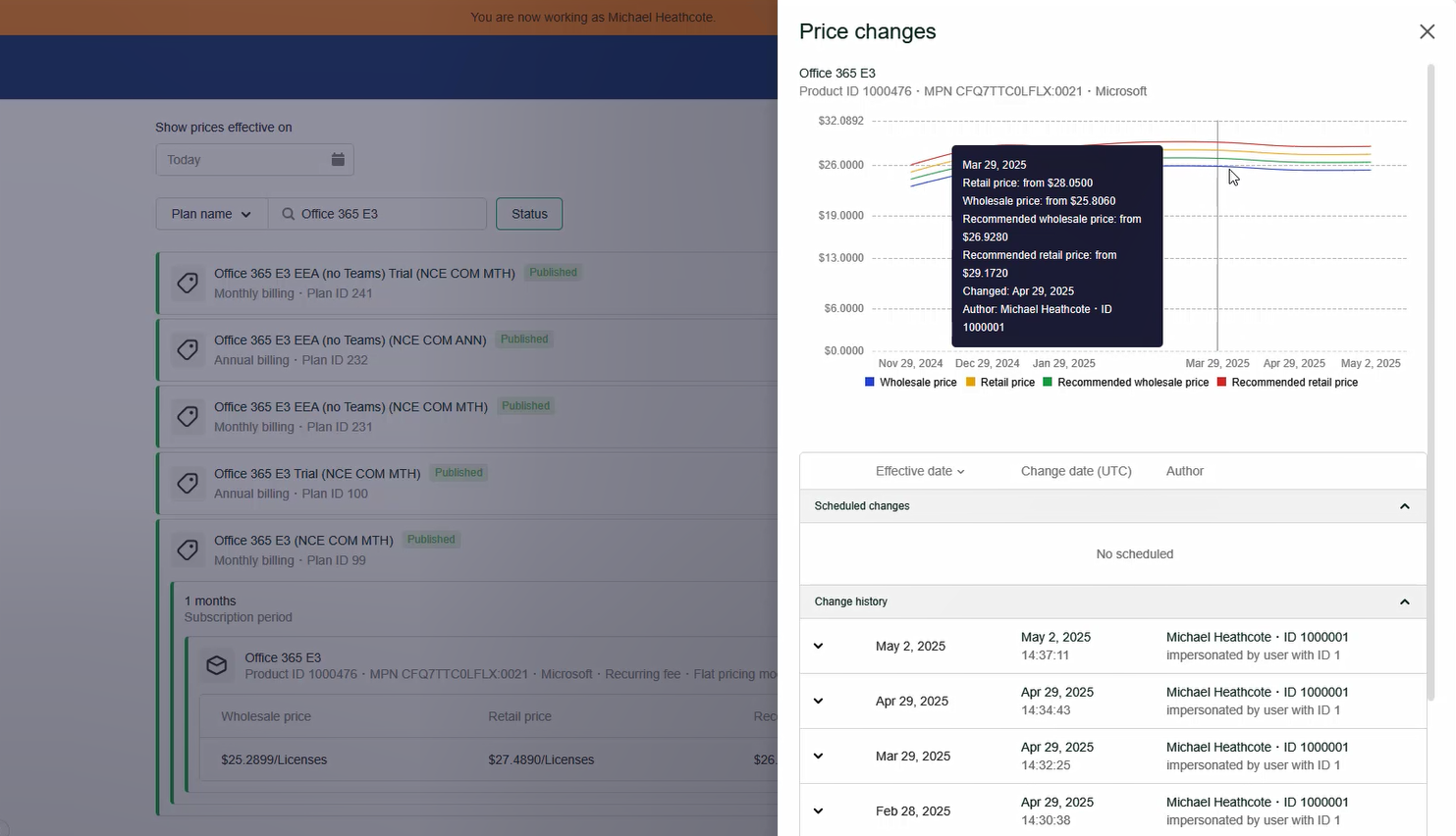Click the $27.4890/Licenses retail price

[541, 759]
